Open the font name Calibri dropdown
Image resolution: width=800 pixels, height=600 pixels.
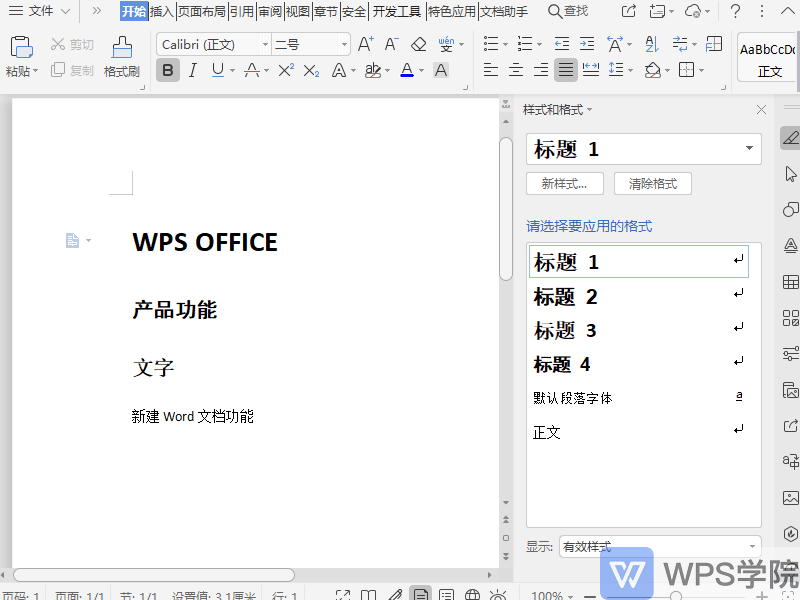(x=265, y=44)
